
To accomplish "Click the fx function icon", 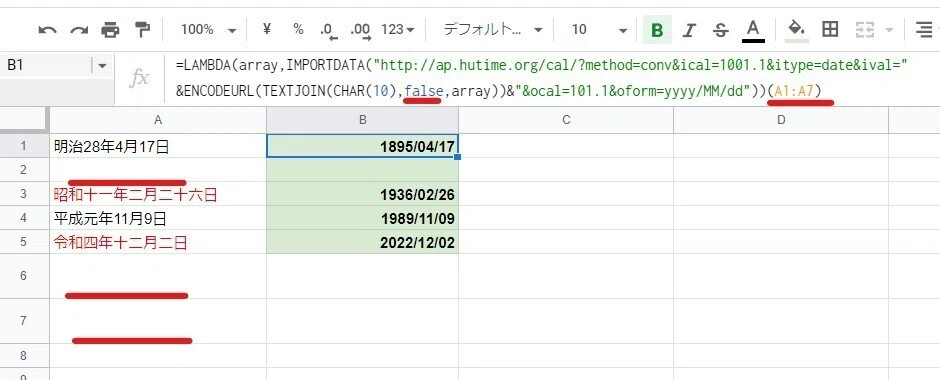I will (140, 78).
